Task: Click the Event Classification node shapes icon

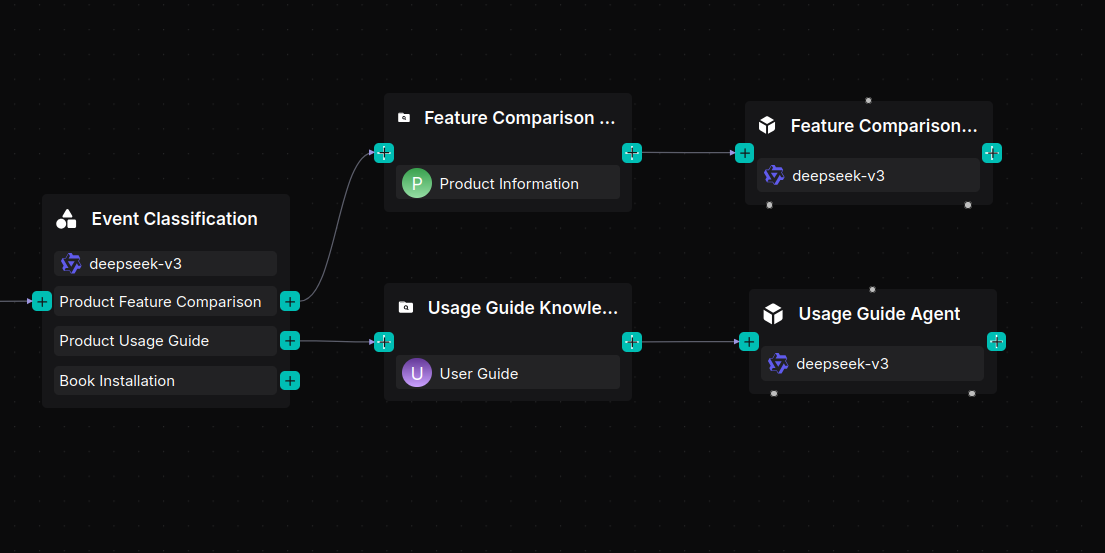Action: 67,219
